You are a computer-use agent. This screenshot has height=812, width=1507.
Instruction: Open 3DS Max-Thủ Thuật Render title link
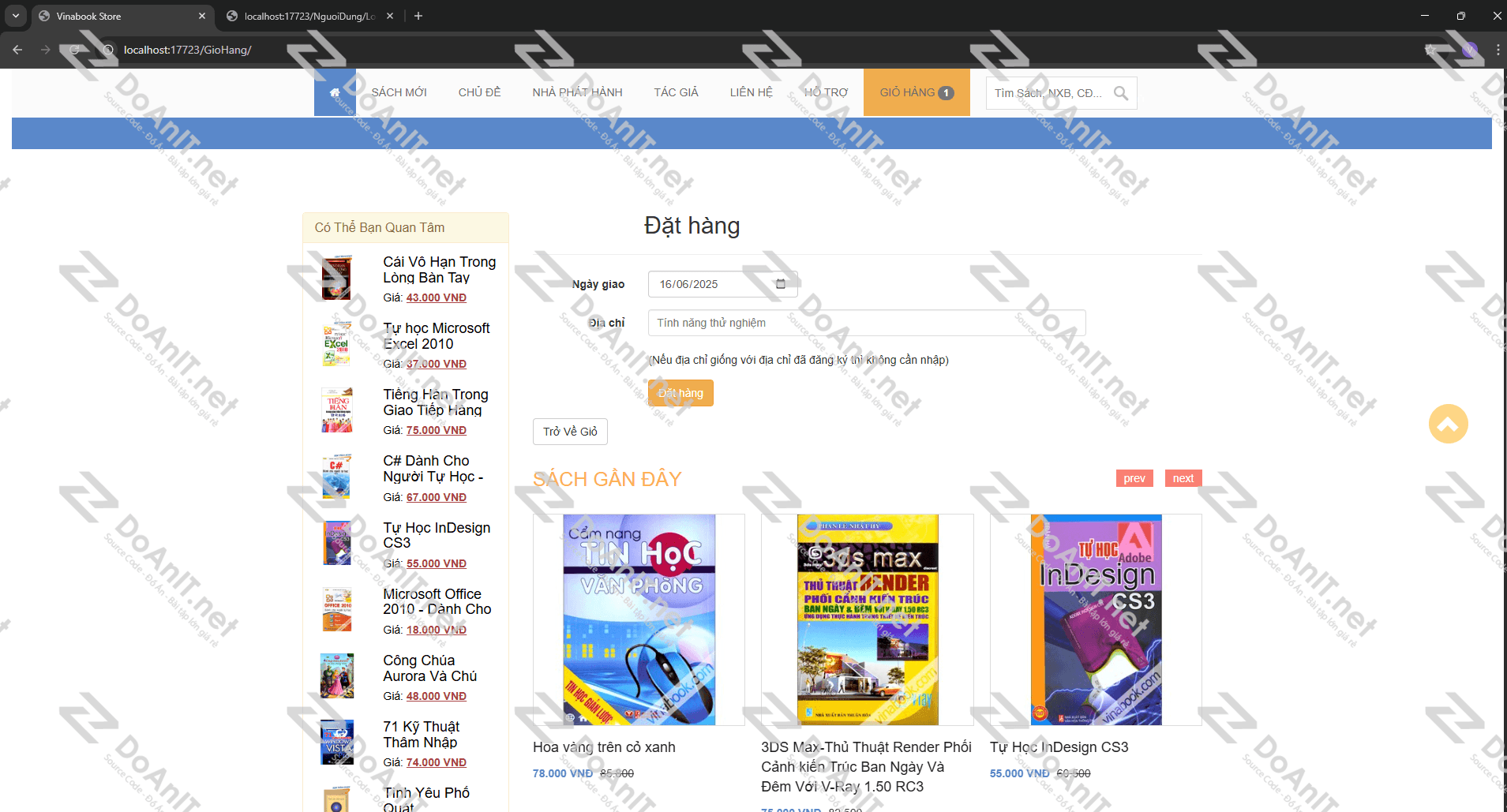coord(866,766)
